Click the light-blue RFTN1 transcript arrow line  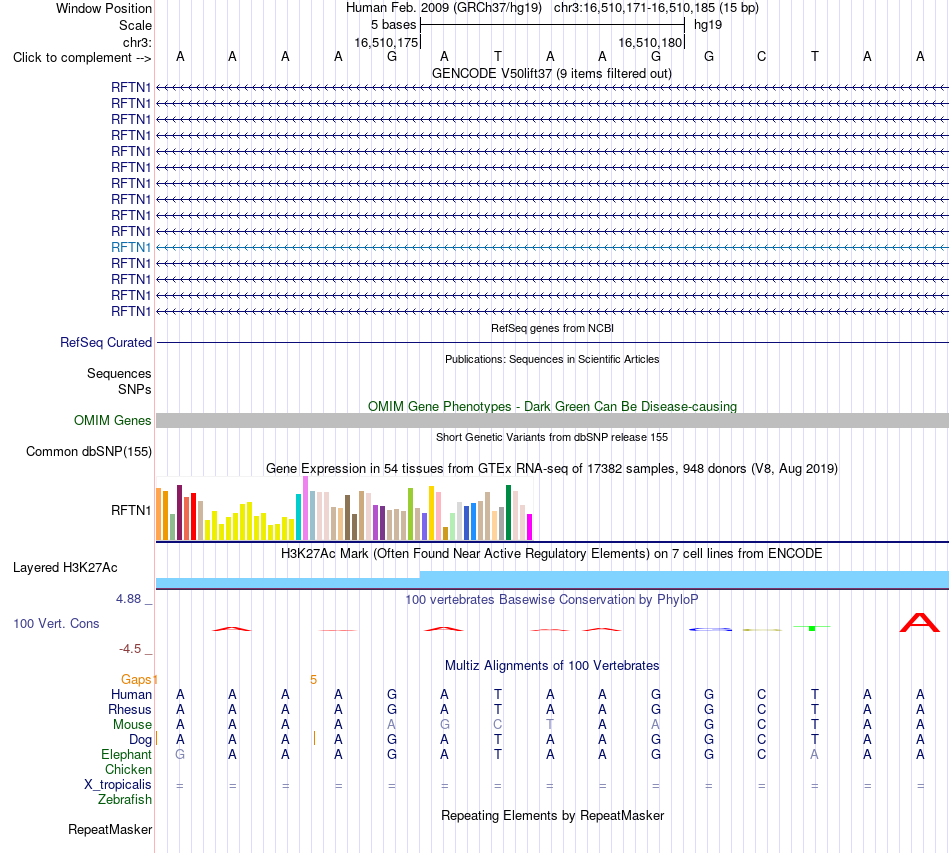tap(552, 247)
